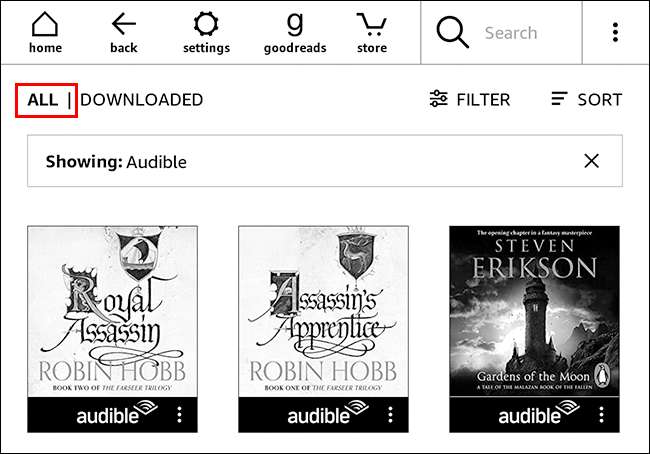Viewport: 650px width, 454px height.
Task: Open Gardens of the Moon three-dot menu
Action: [x=601, y=415]
